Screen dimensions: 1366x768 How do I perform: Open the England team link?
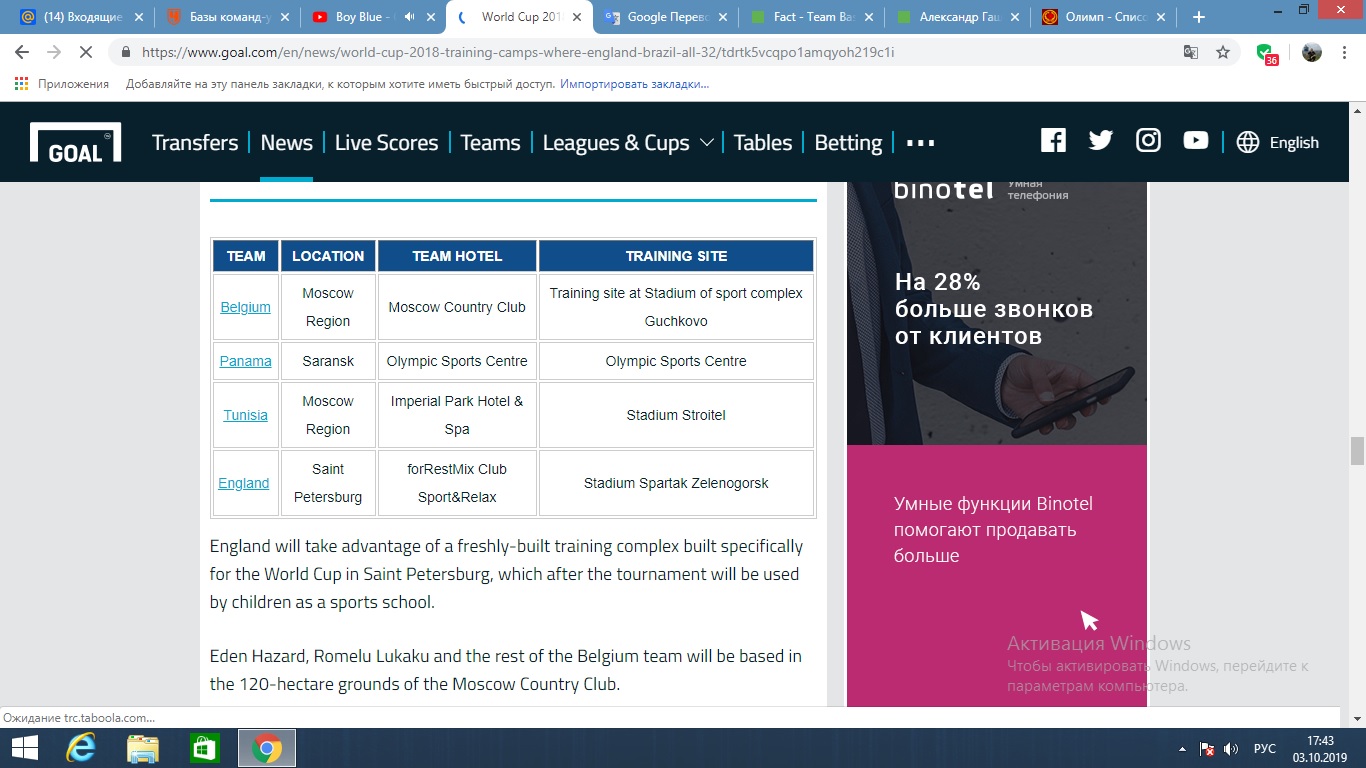pyautogui.click(x=244, y=483)
